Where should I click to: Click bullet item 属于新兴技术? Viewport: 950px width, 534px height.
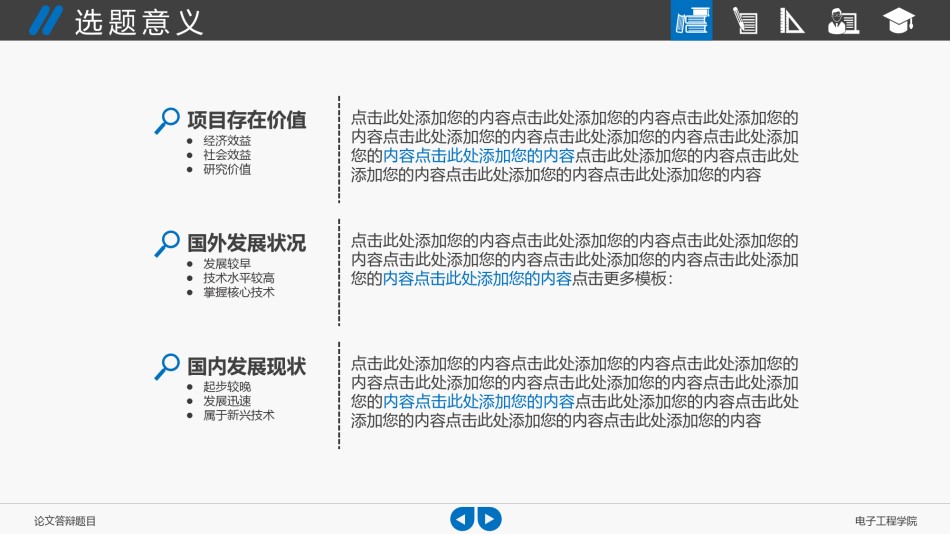(x=239, y=415)
